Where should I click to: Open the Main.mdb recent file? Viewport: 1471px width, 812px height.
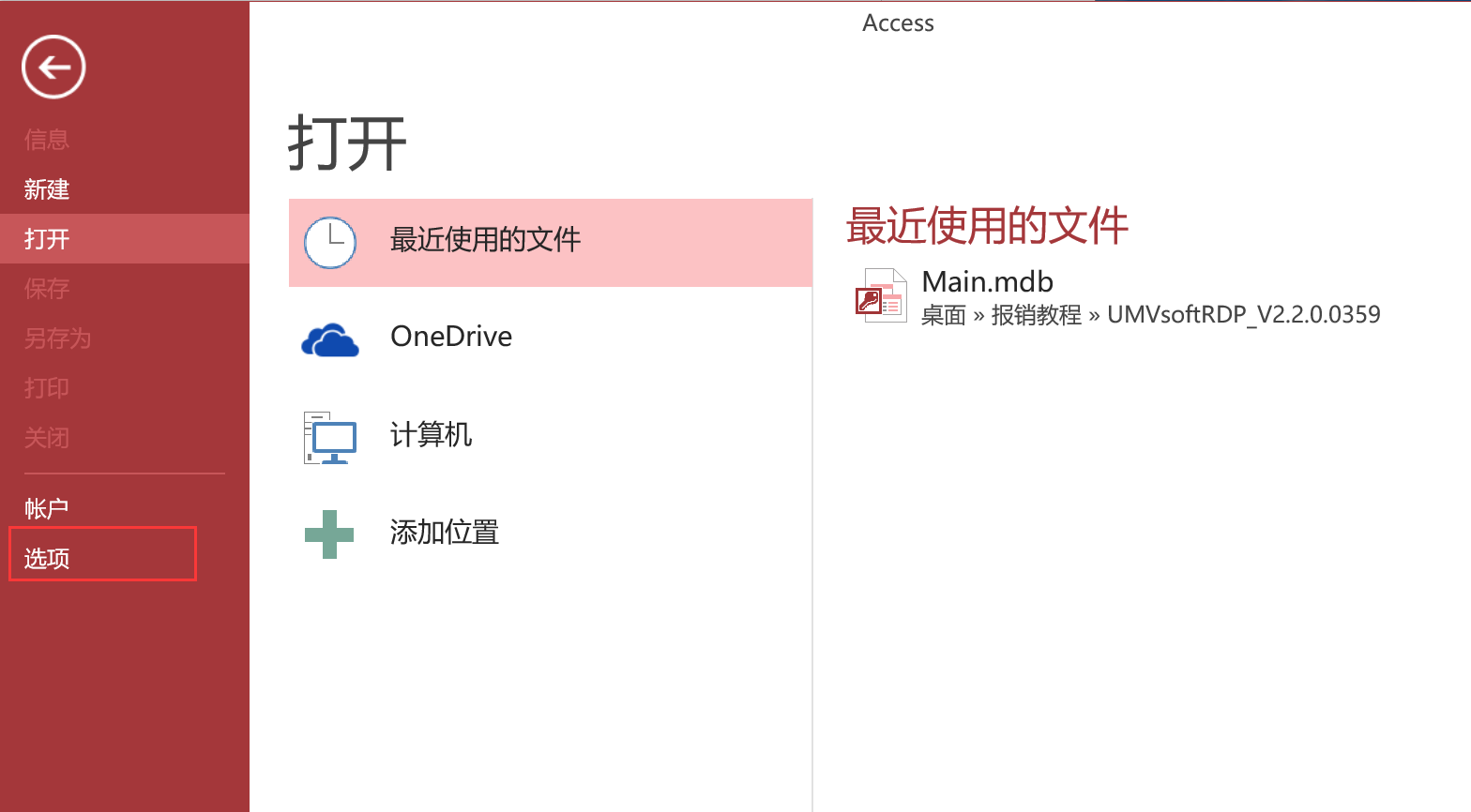point(988,281)
